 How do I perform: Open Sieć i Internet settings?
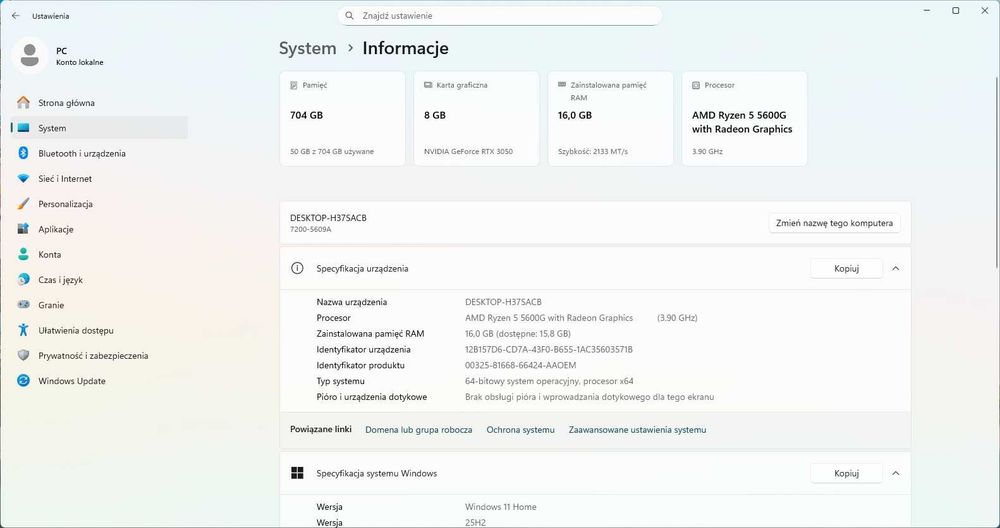click(x=99, y=179)
